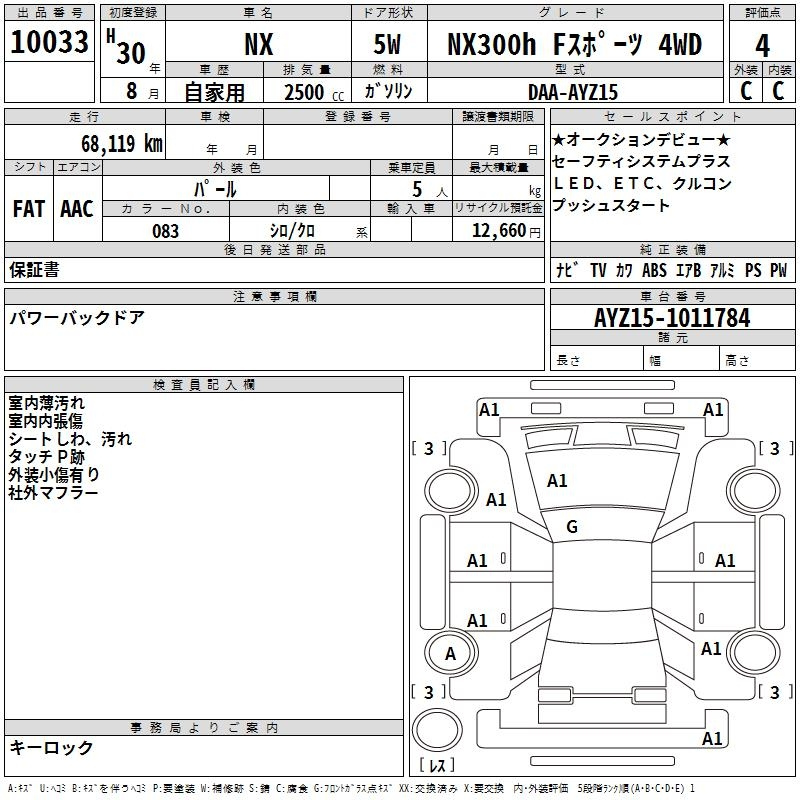Click chassis number AYZ15-1011784
Screen dimensions: 800x800
pos(672,318)
